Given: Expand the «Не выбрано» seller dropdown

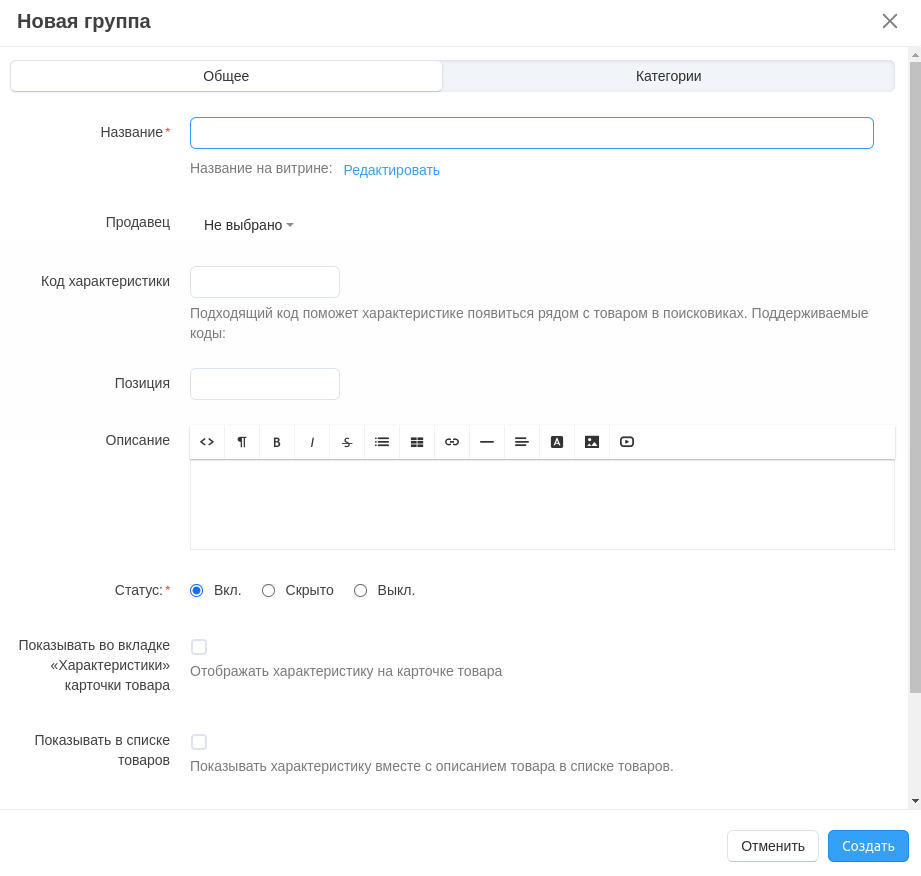Looking at the screenshot, I should 249,225.
